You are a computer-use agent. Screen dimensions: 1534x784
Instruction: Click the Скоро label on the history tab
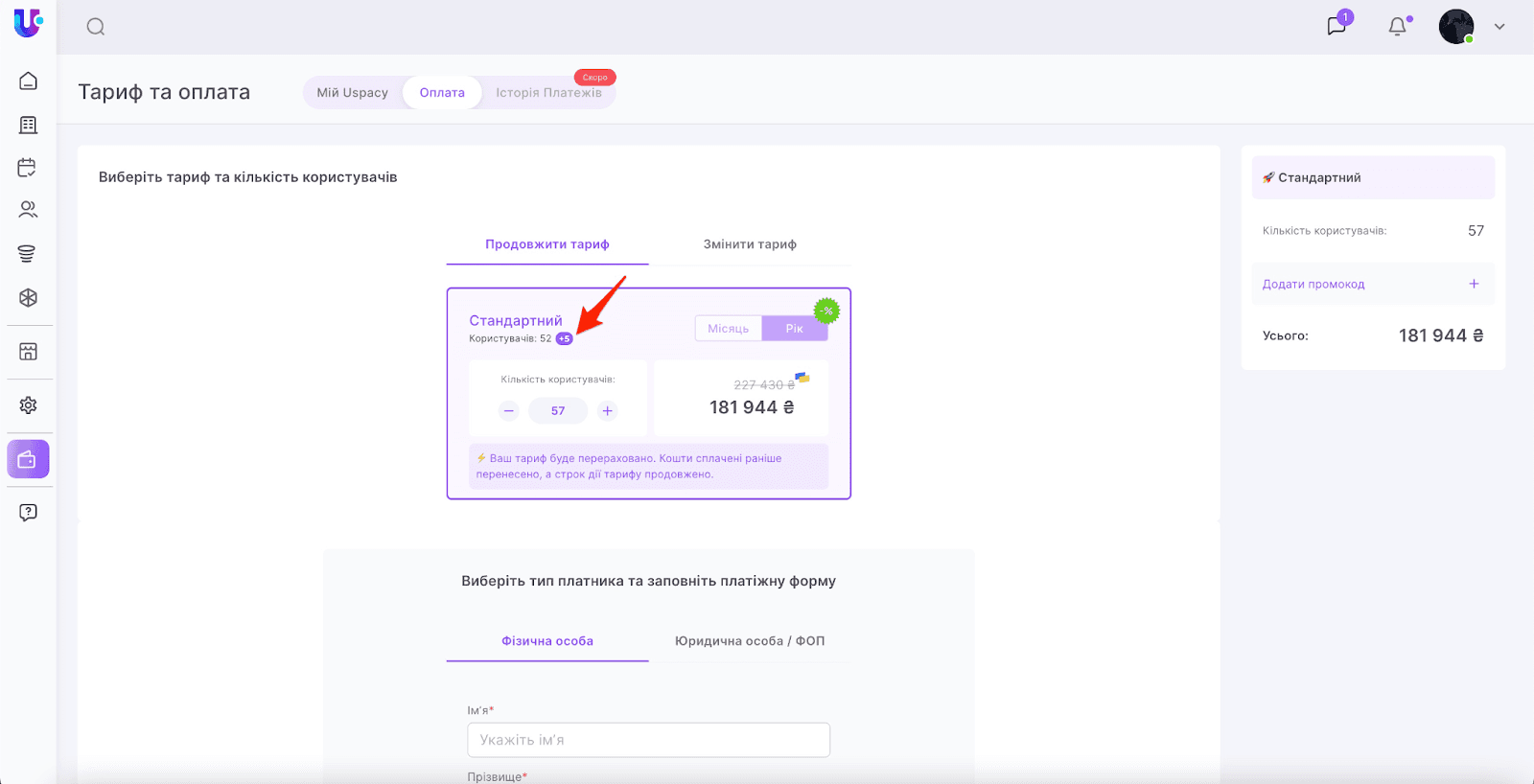pyautogui.click(x=594, y=78)
